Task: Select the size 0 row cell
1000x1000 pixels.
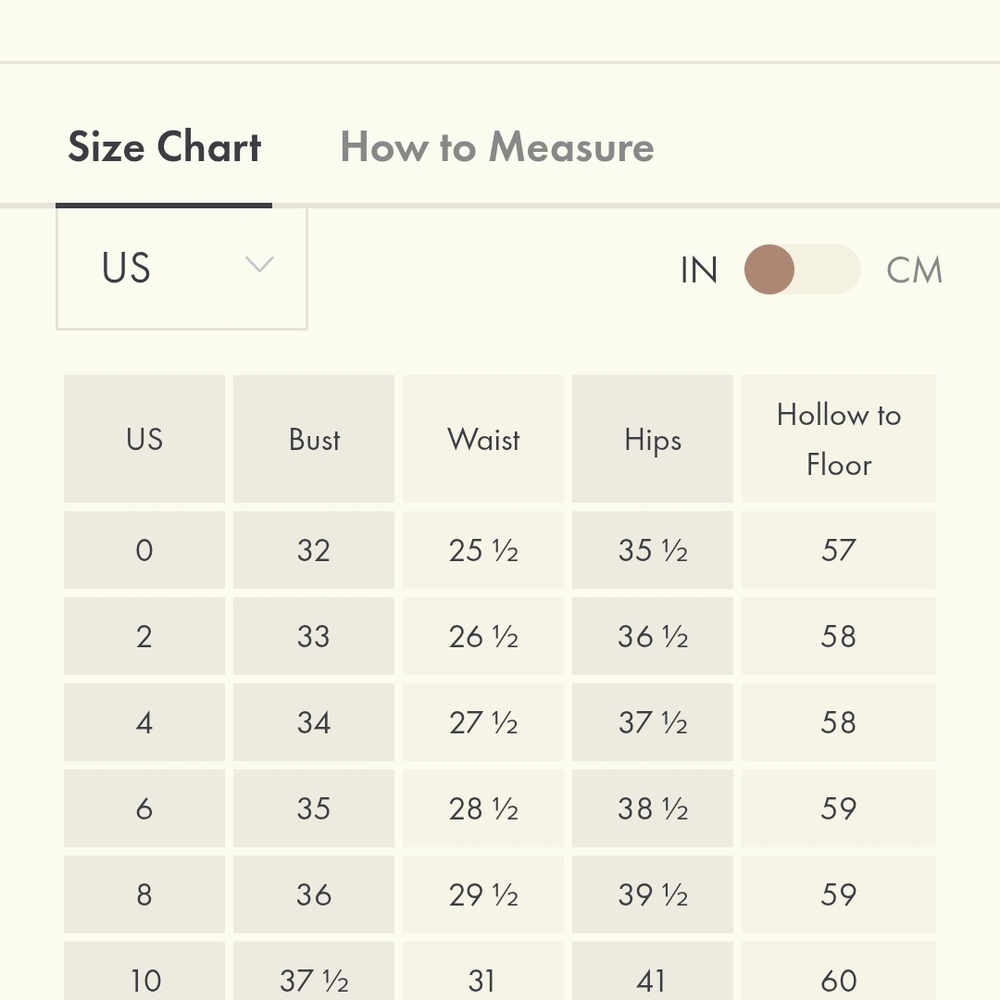Action: pyautogui.click(x=144, y=550)
